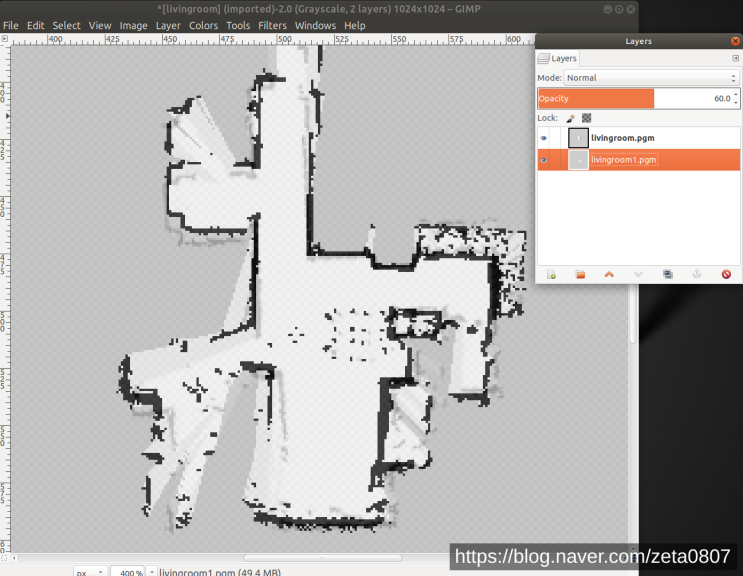
Task: Click the horizontal ruler at top
Action: pos(272,40)
